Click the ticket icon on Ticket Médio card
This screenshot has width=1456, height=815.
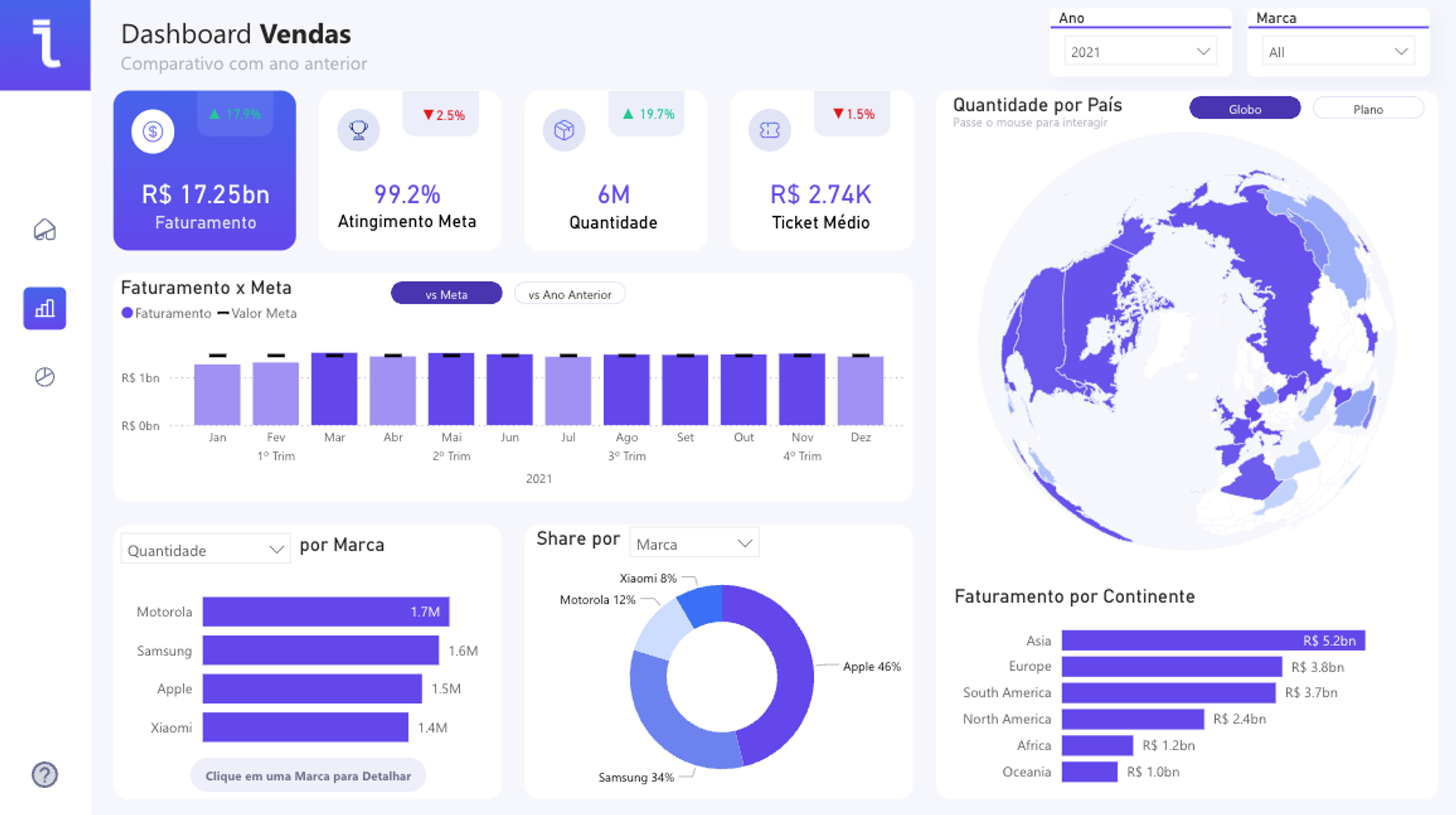[x=769, y=130]
